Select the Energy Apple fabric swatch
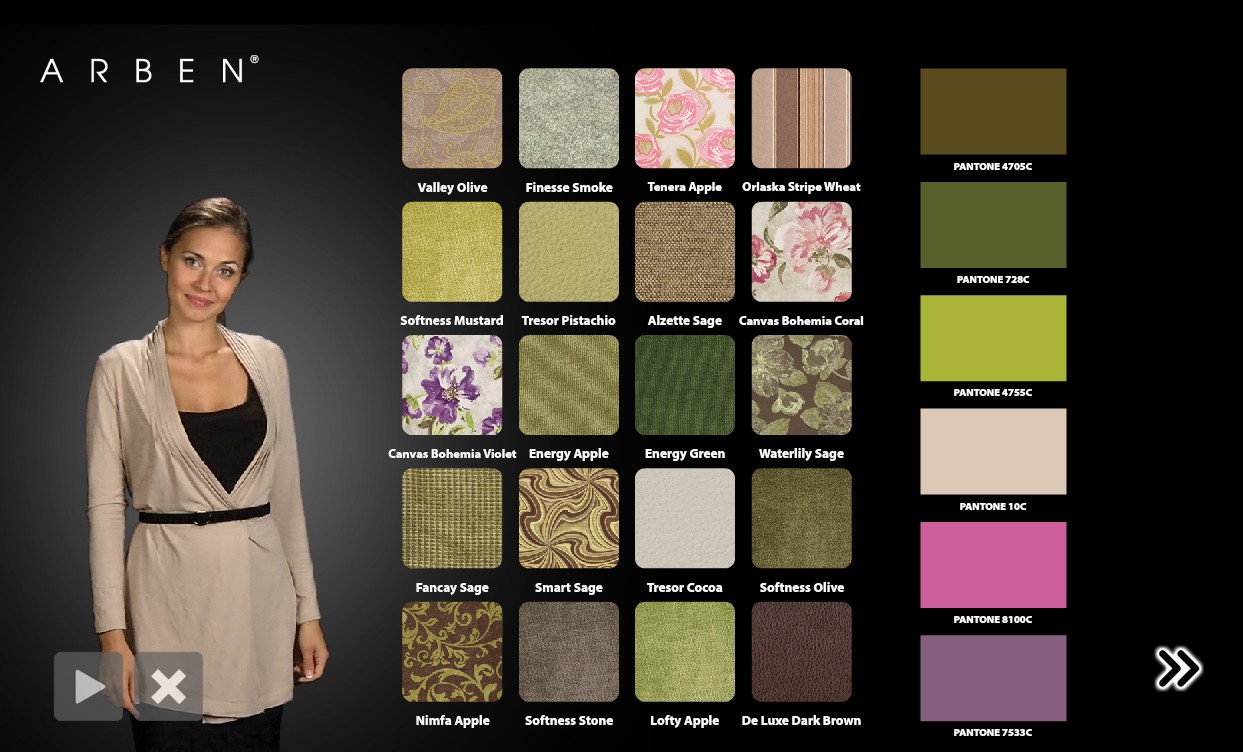Screen dimensions: 1243x752 [x=569, y=385]
